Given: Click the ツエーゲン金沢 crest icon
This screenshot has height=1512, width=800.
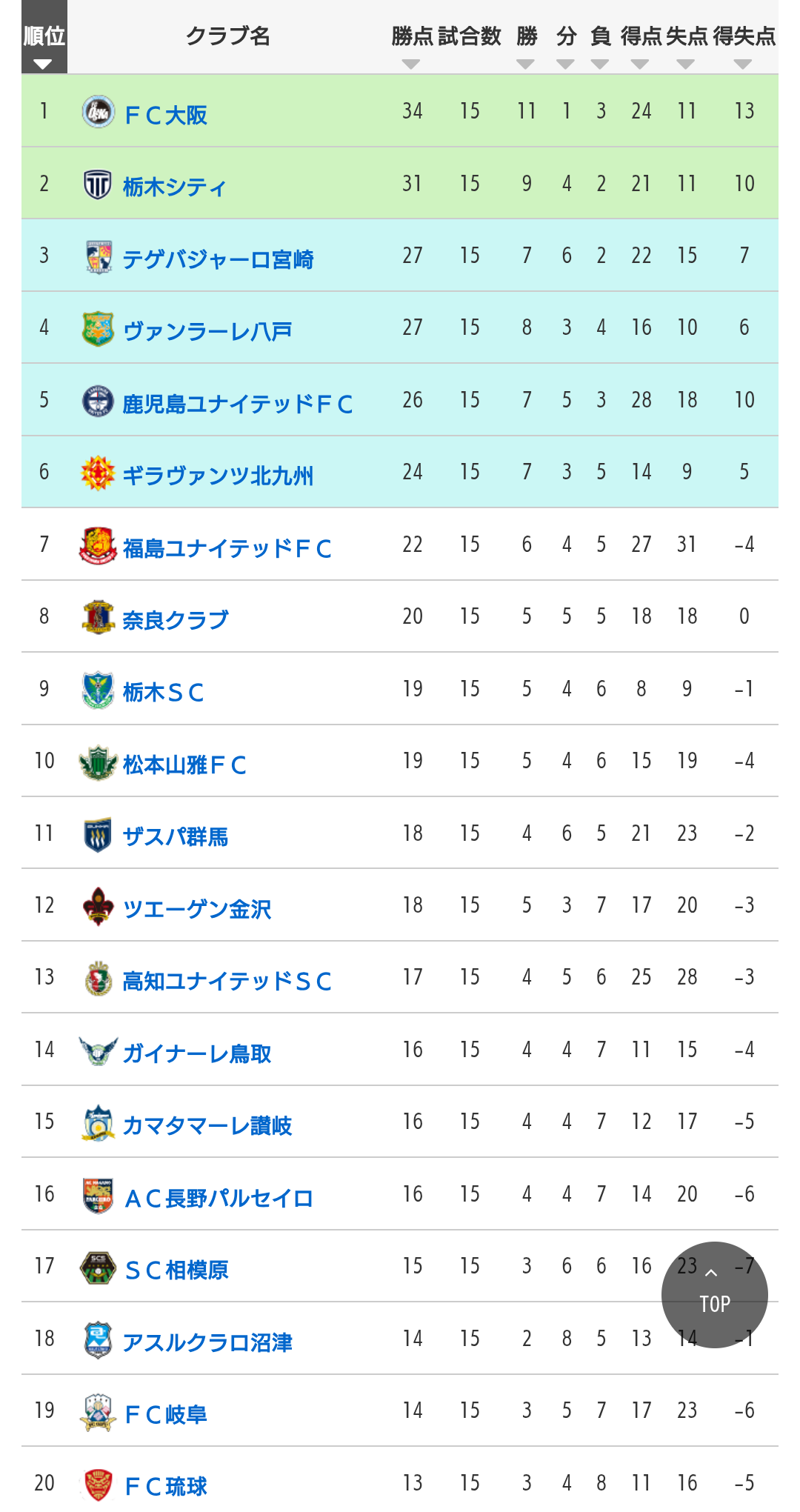Looking at the screenshot, I should 98,907.
